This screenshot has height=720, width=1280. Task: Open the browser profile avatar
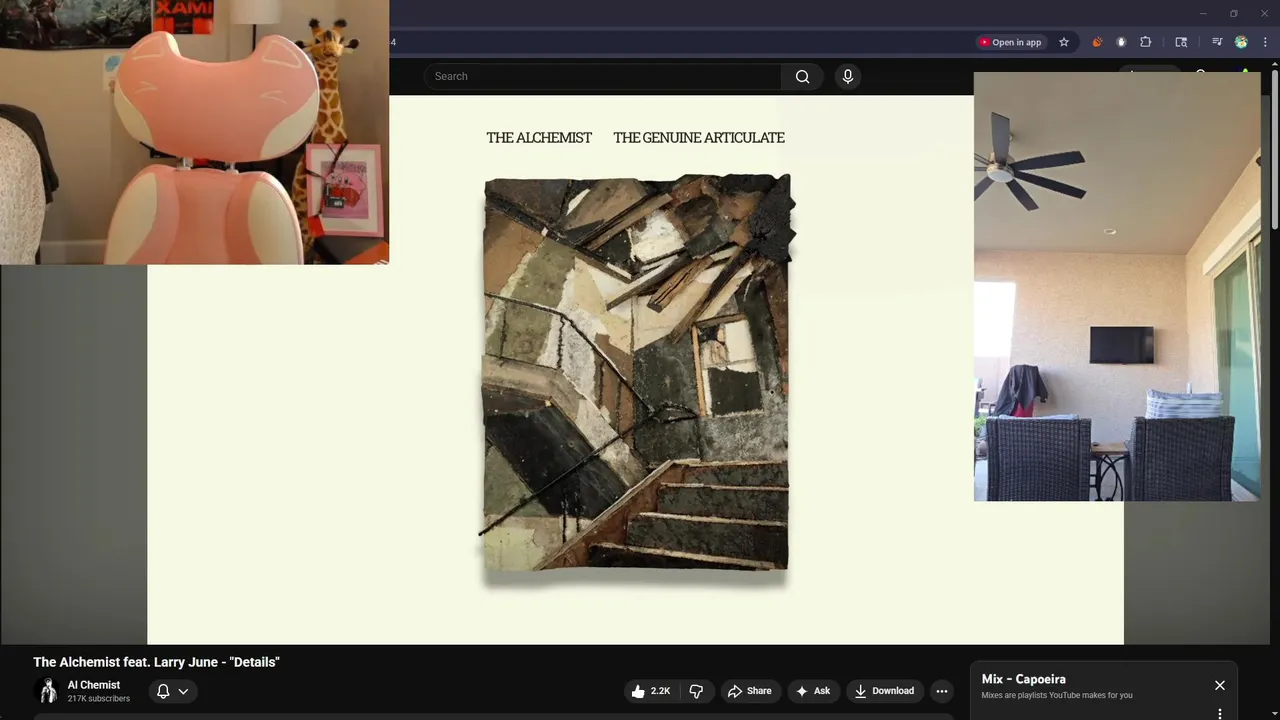1241,42
